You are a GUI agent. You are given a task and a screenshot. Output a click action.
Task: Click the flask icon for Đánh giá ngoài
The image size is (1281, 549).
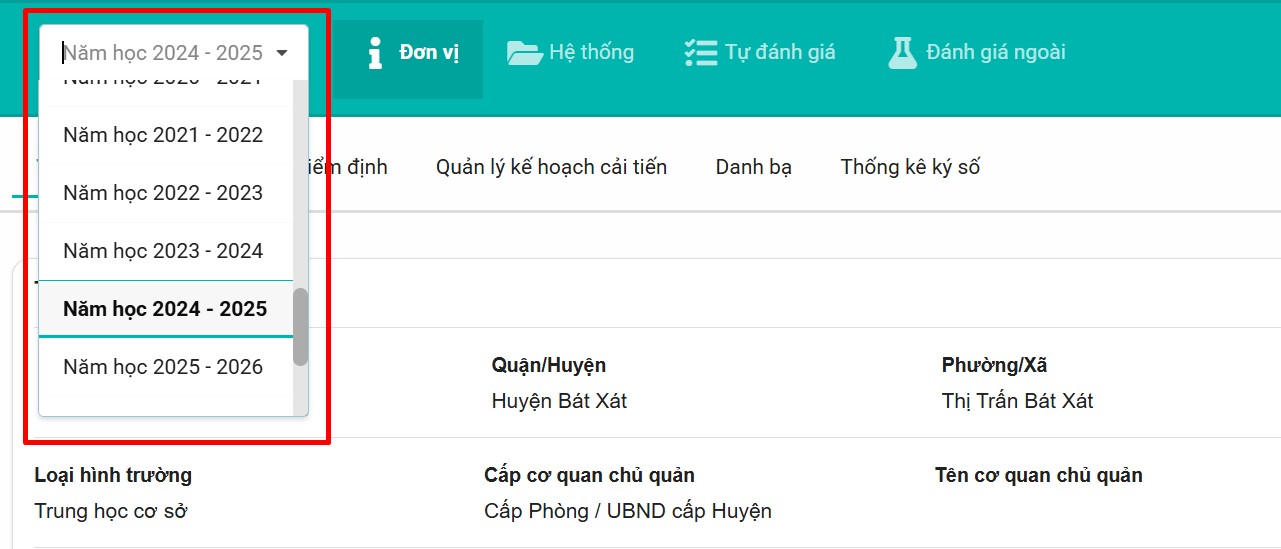tap(902, 53)
